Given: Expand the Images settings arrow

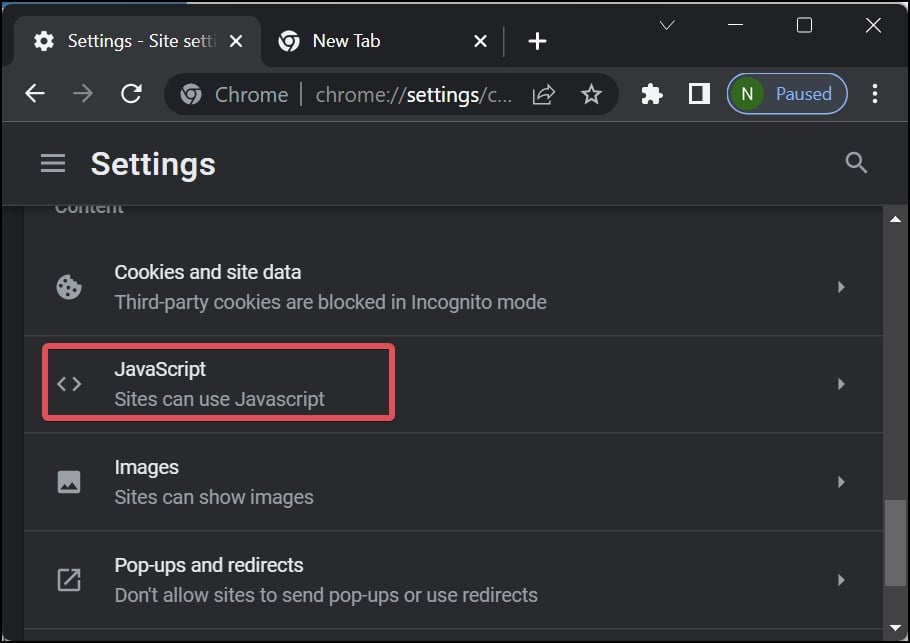Looking at the screenshot, I should (841, 482).
